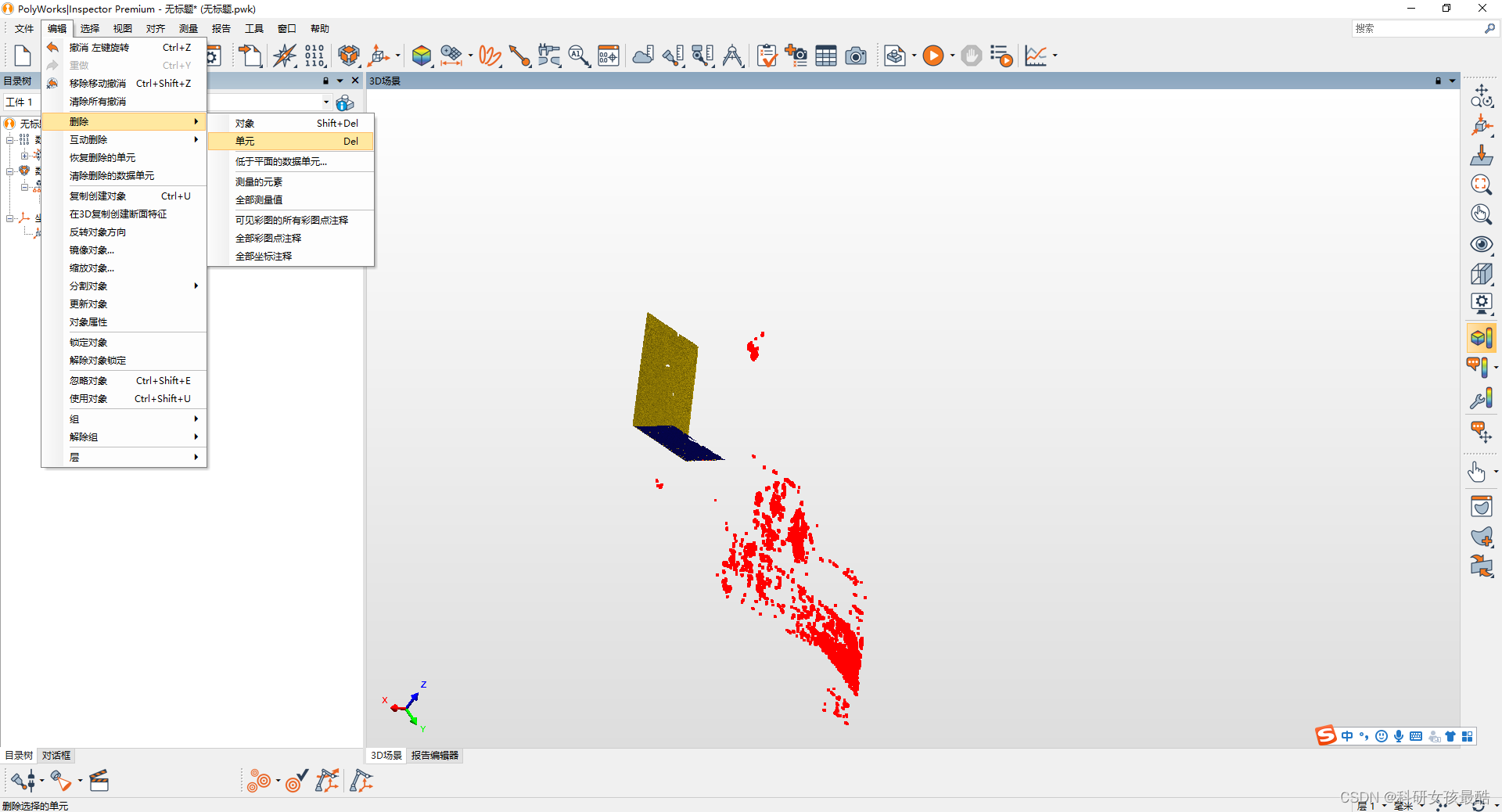
Task: Open the 文件 menu
Action: coord(24,28)
